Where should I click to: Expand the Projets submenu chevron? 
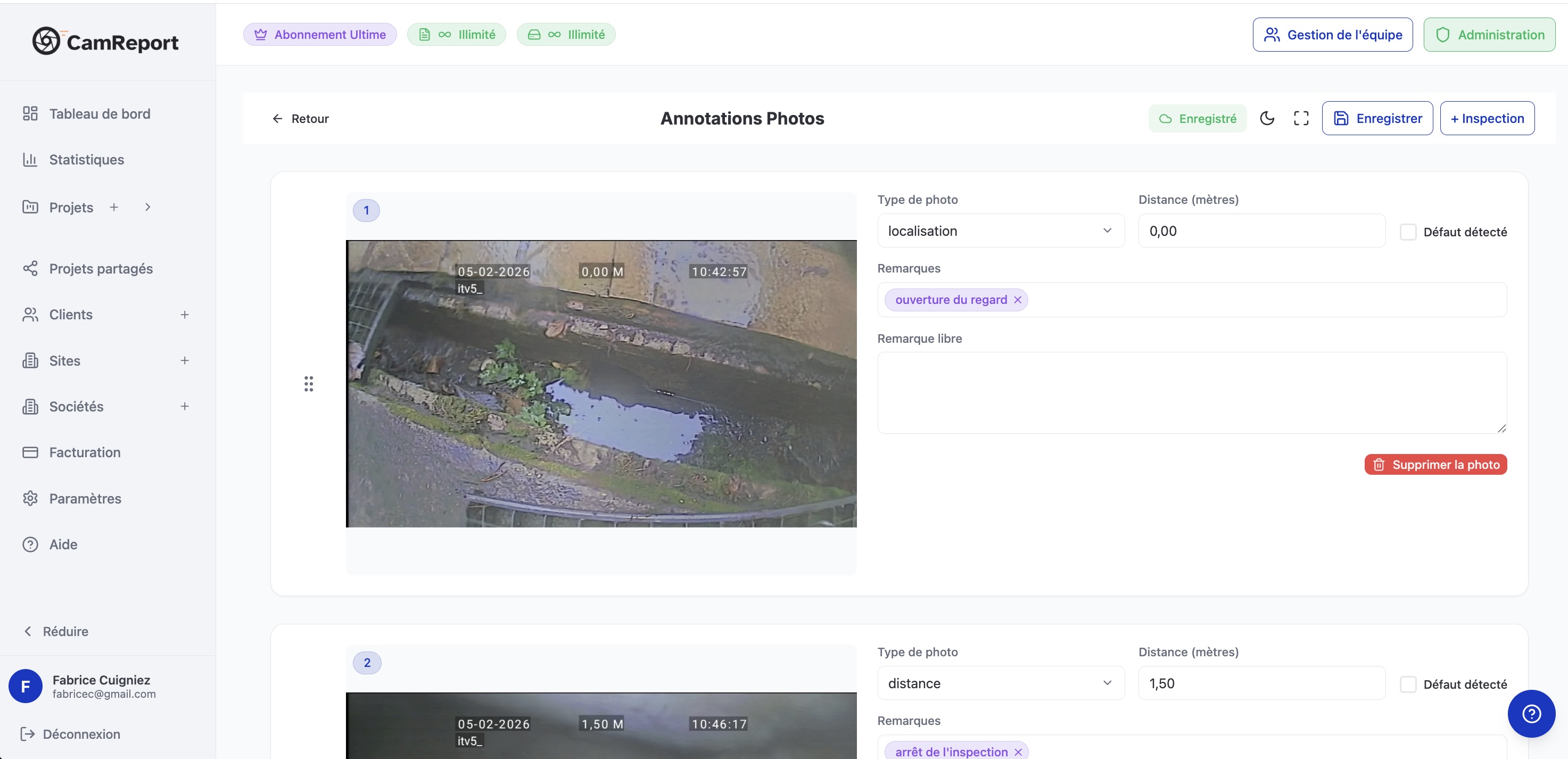[147, 207]
